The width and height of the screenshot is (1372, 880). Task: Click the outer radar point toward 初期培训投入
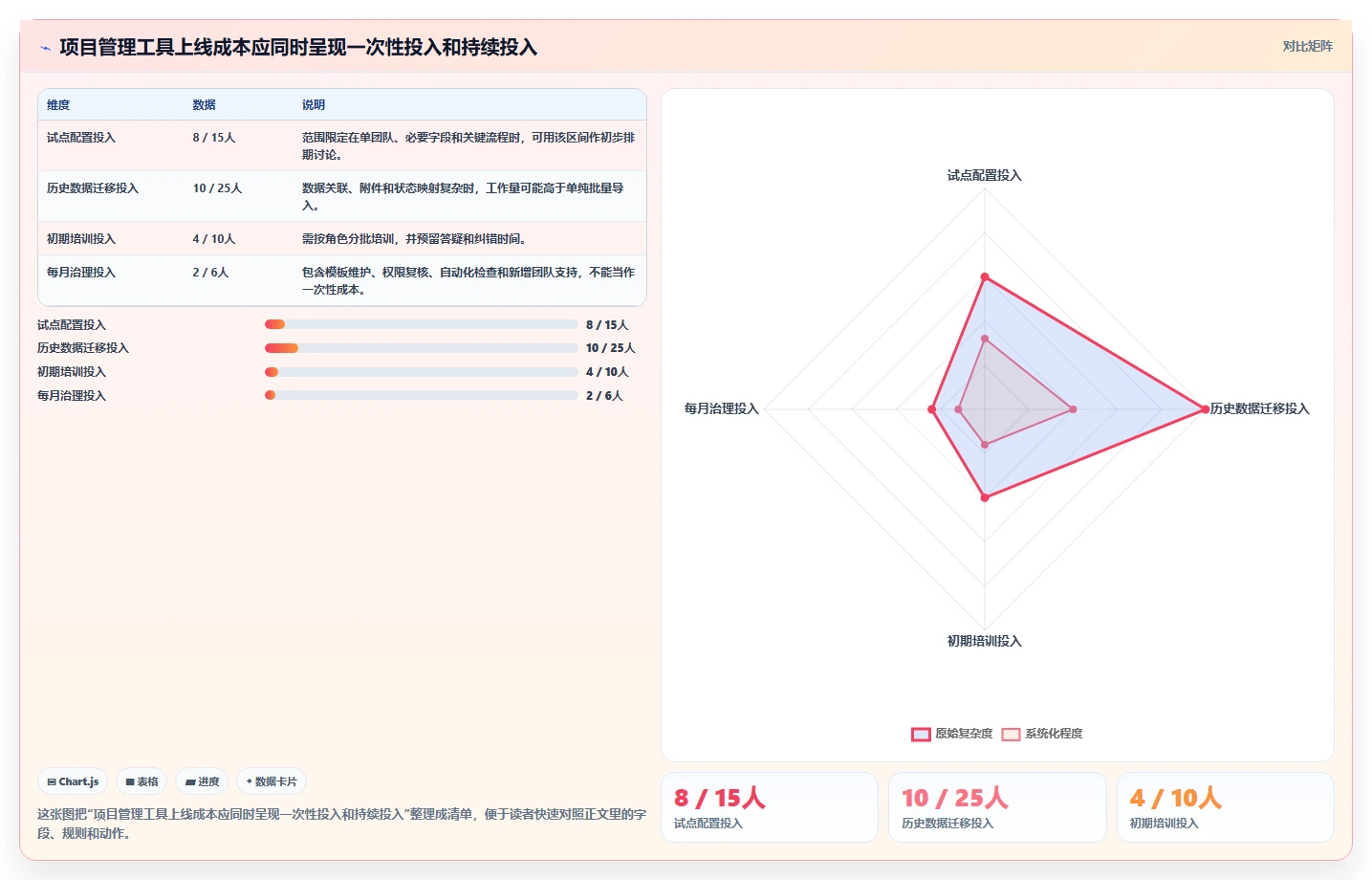point(985,497)
